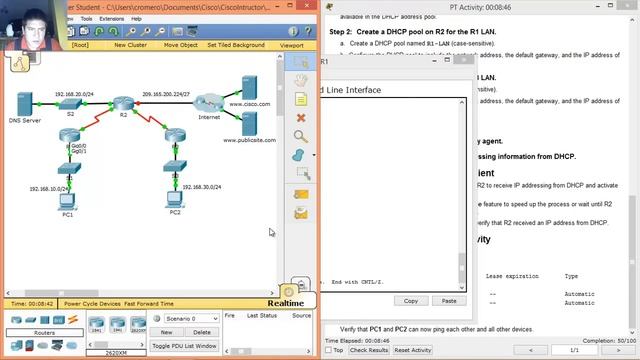Select the End Devices category icon
640x360 pixels.
click(16, 345)
